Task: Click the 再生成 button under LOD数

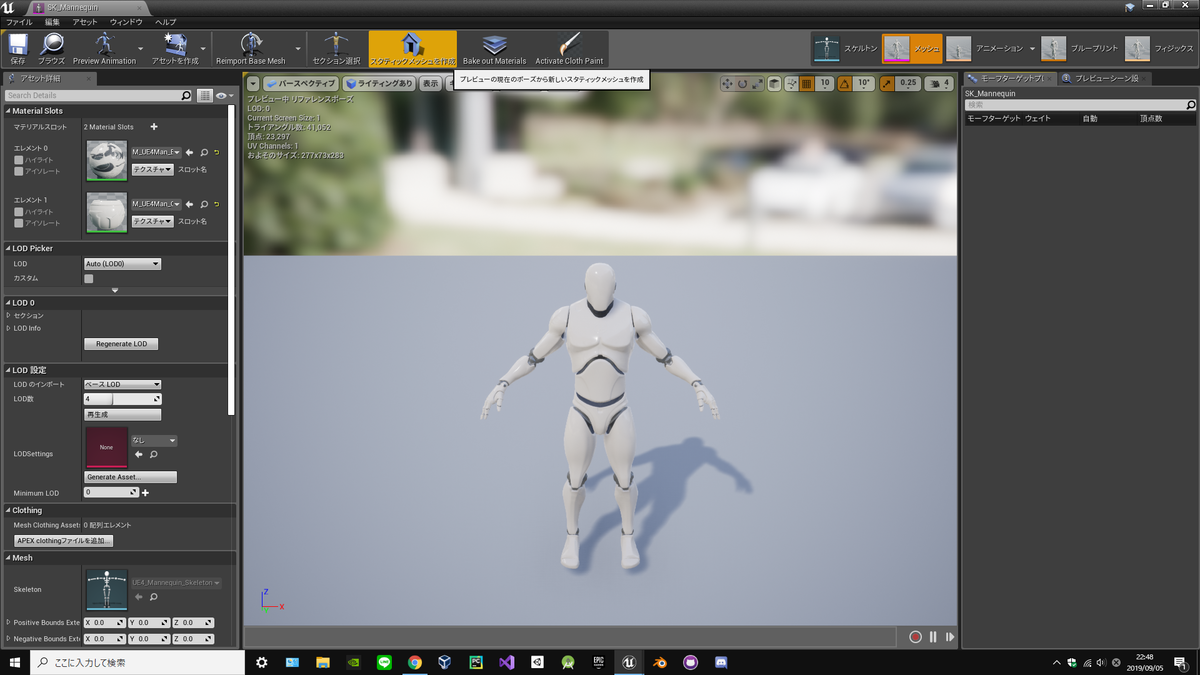Action: 122,414
